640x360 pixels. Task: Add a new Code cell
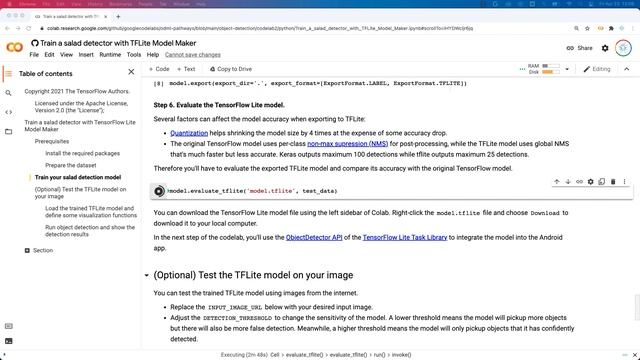click(x=159, y=69)
